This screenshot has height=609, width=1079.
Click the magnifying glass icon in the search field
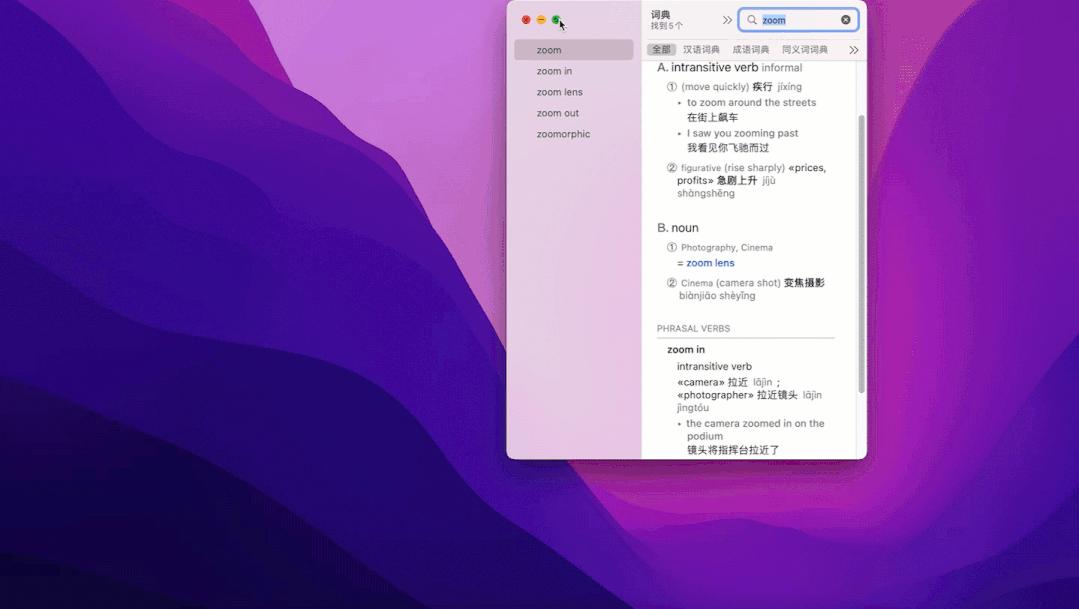tap(750, 19)
